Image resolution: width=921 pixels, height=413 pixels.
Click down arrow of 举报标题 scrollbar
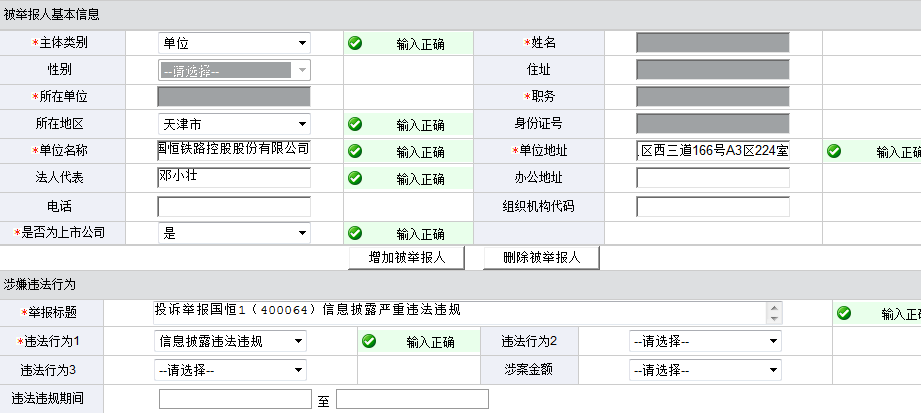[x=775, y=318]
